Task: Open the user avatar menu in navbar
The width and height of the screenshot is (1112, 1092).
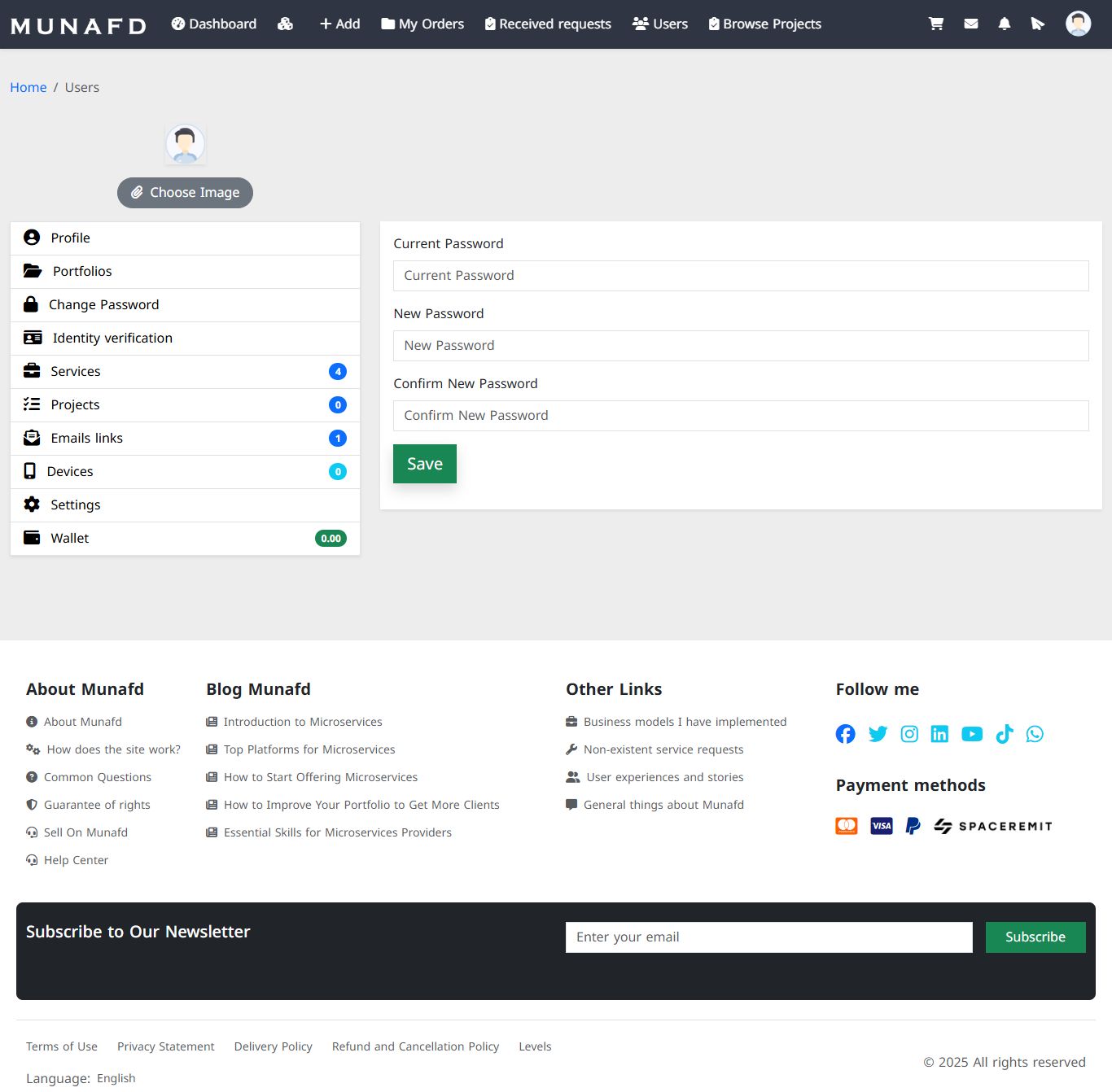Action: point(1079,24)
